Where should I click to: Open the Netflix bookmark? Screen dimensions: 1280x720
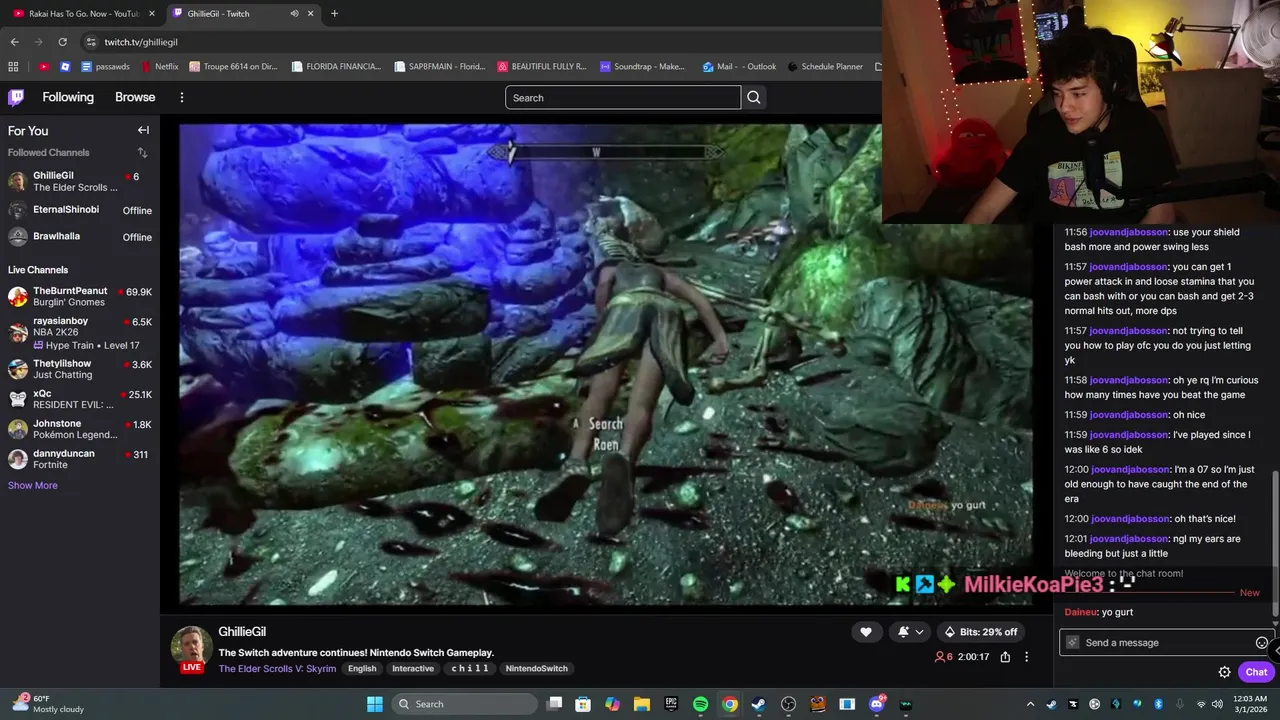[160, 67]
